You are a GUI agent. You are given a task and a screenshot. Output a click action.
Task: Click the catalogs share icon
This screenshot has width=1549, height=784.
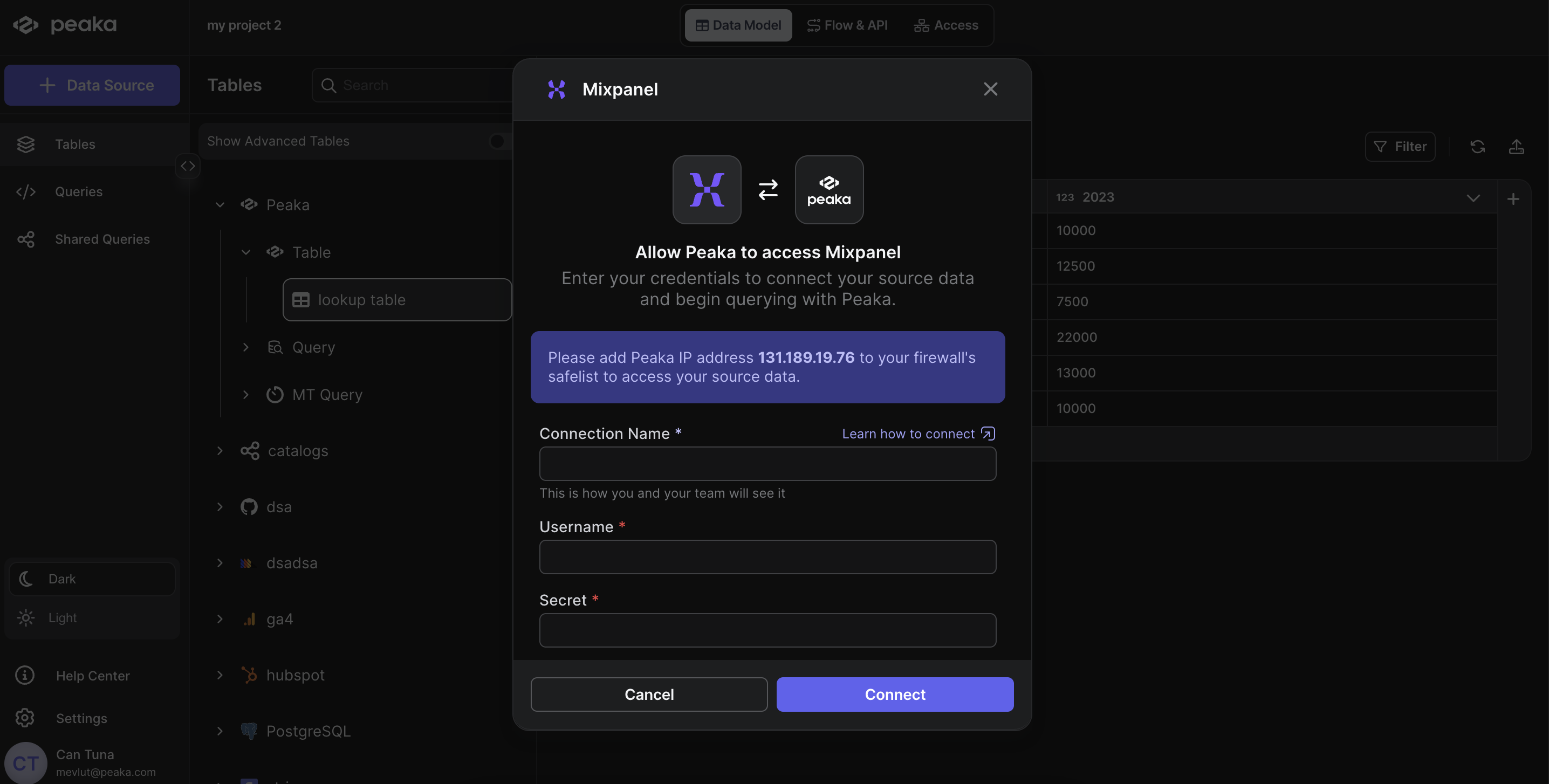point(250,451)
